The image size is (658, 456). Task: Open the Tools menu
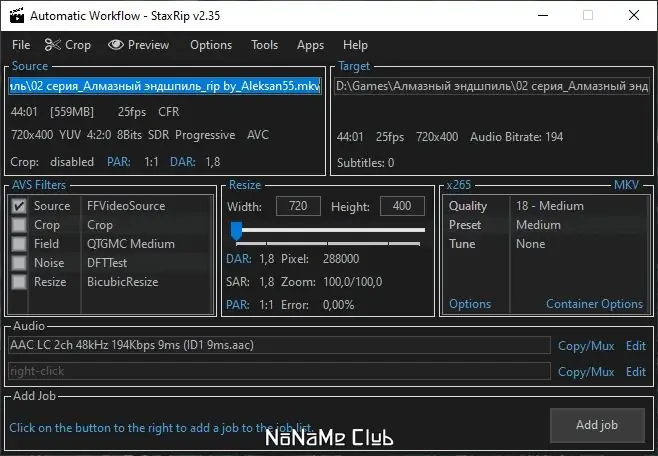[264, 45]
